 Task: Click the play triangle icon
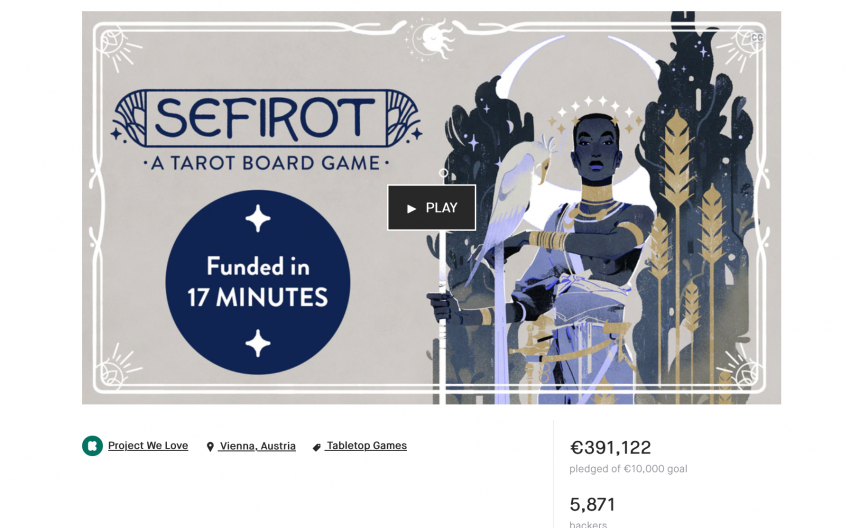tap(411, 208)
